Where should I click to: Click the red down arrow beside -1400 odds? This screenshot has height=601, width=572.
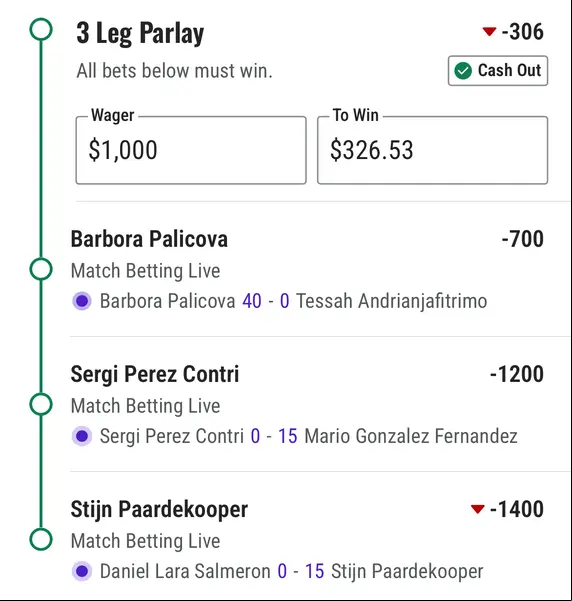click(x=477, y=509)
